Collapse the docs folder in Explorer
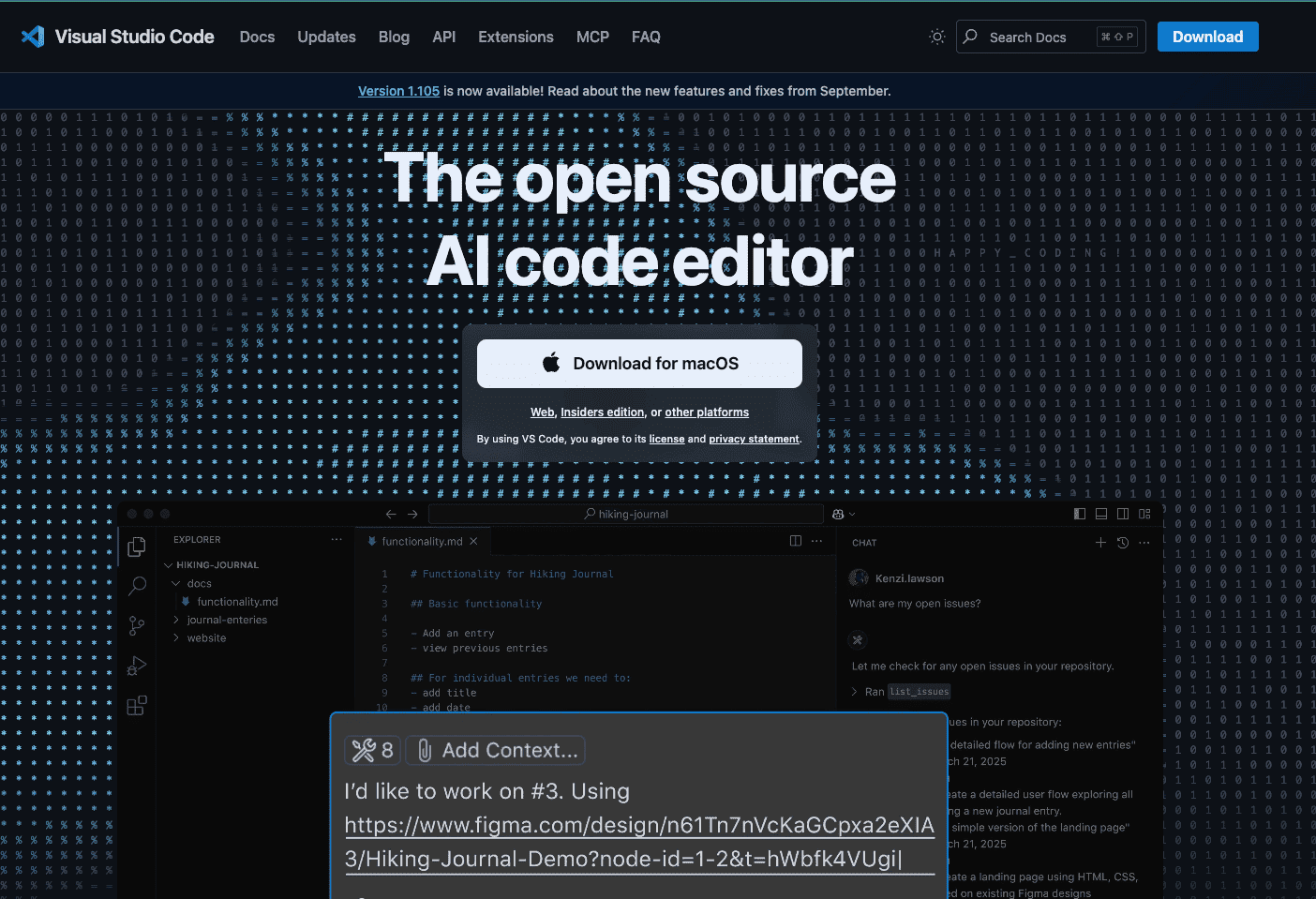This screenshot has width=1316, height=899. pos(176,583)
